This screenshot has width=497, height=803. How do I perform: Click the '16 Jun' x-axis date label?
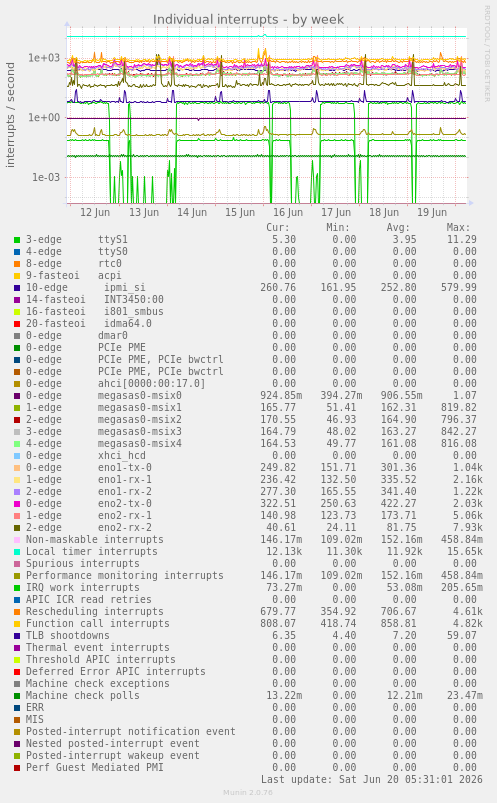[x=288, y=212]
